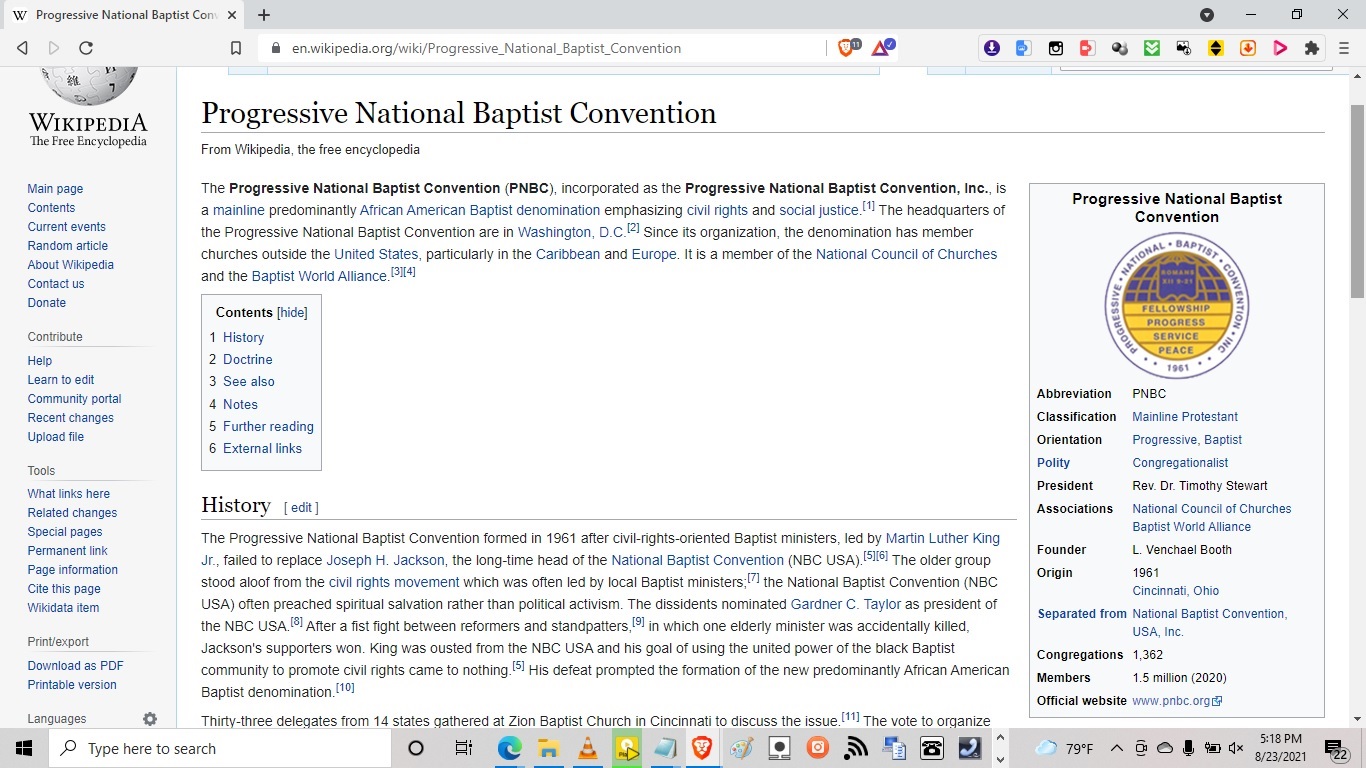Image resolution: width=1366 pixels, height=768 pixels.
Task: Open the languages settings gear icon
Action: click(150, 719)
